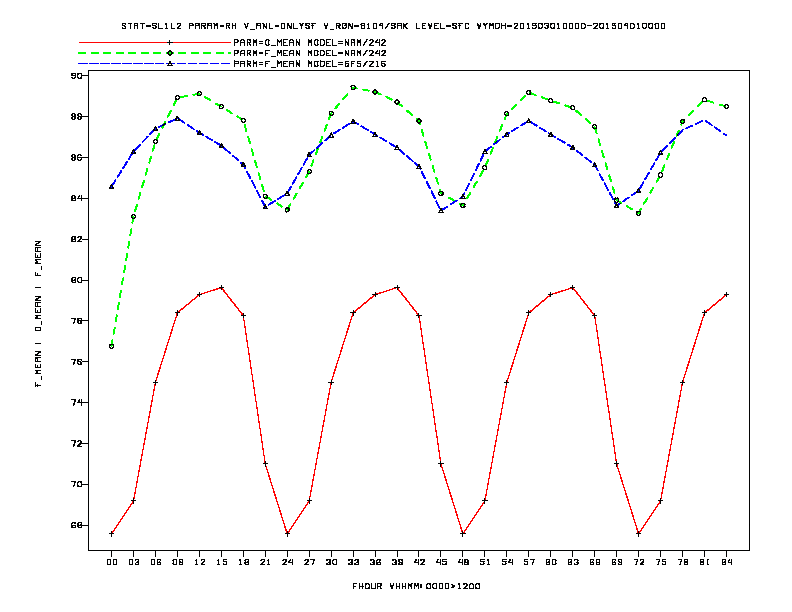Image resolution: width=792 pixels, height=612 pixels.
Task: Click the green circle marker at forecast hour 03
Action: click(133, 217)
